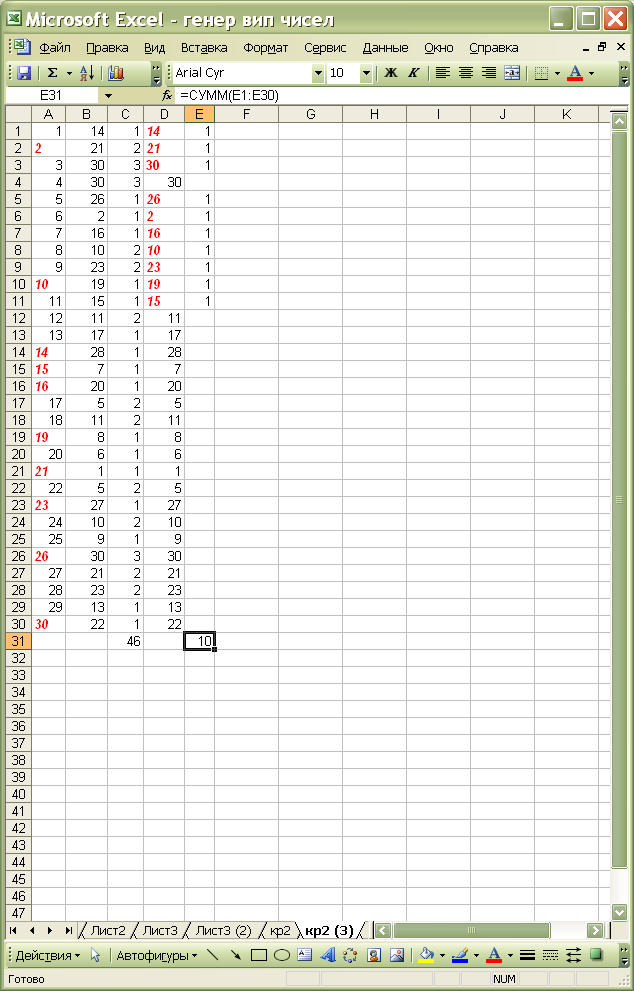Insert a diagram or organization chart

click(x=350, y=955)
